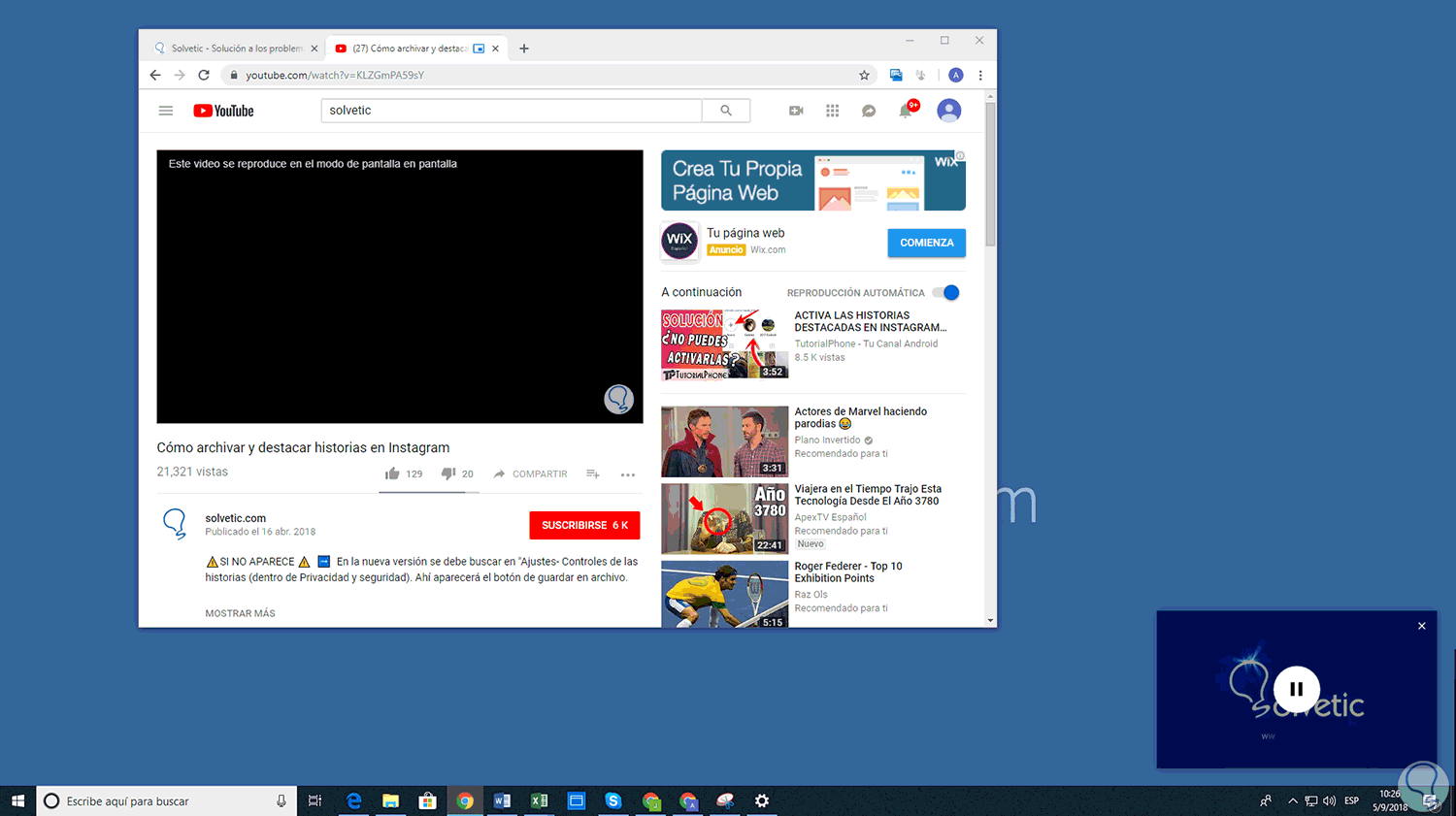Open the picture-in-picture extension icon
1456x816 pixels.
(896, 75)
